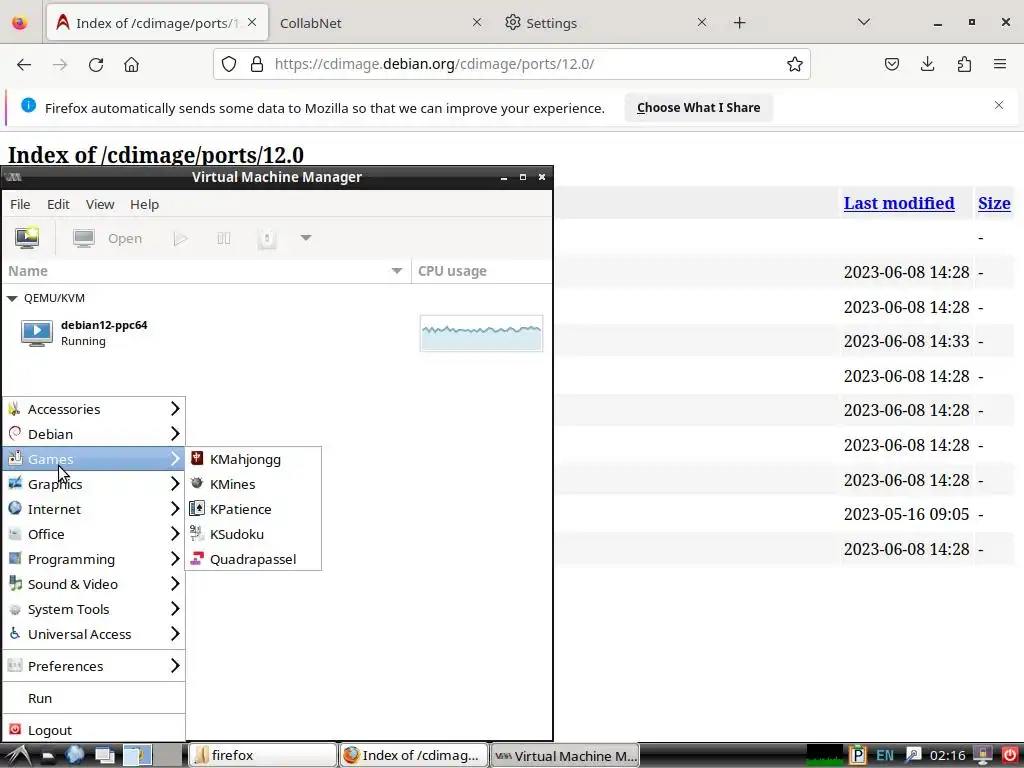Sort listing by Last modified link

tap(899, 203)
